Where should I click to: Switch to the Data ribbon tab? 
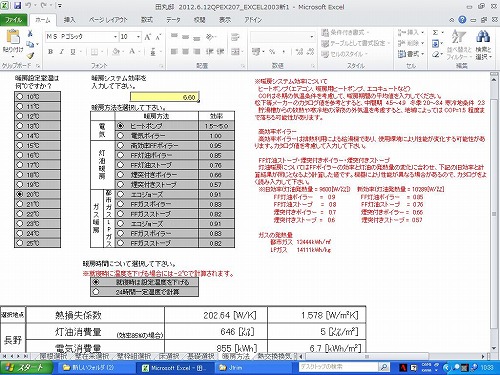click(173, 20)
